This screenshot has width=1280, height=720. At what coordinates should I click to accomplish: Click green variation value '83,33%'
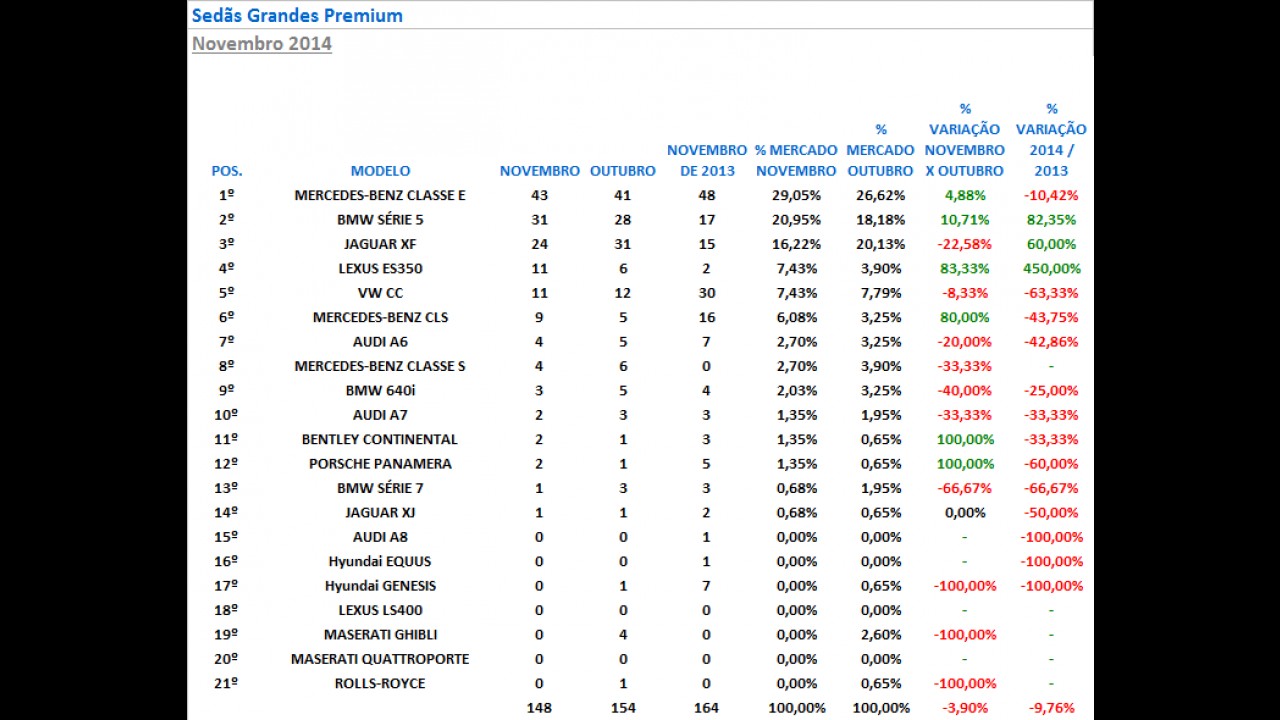(x=965, y=268)
